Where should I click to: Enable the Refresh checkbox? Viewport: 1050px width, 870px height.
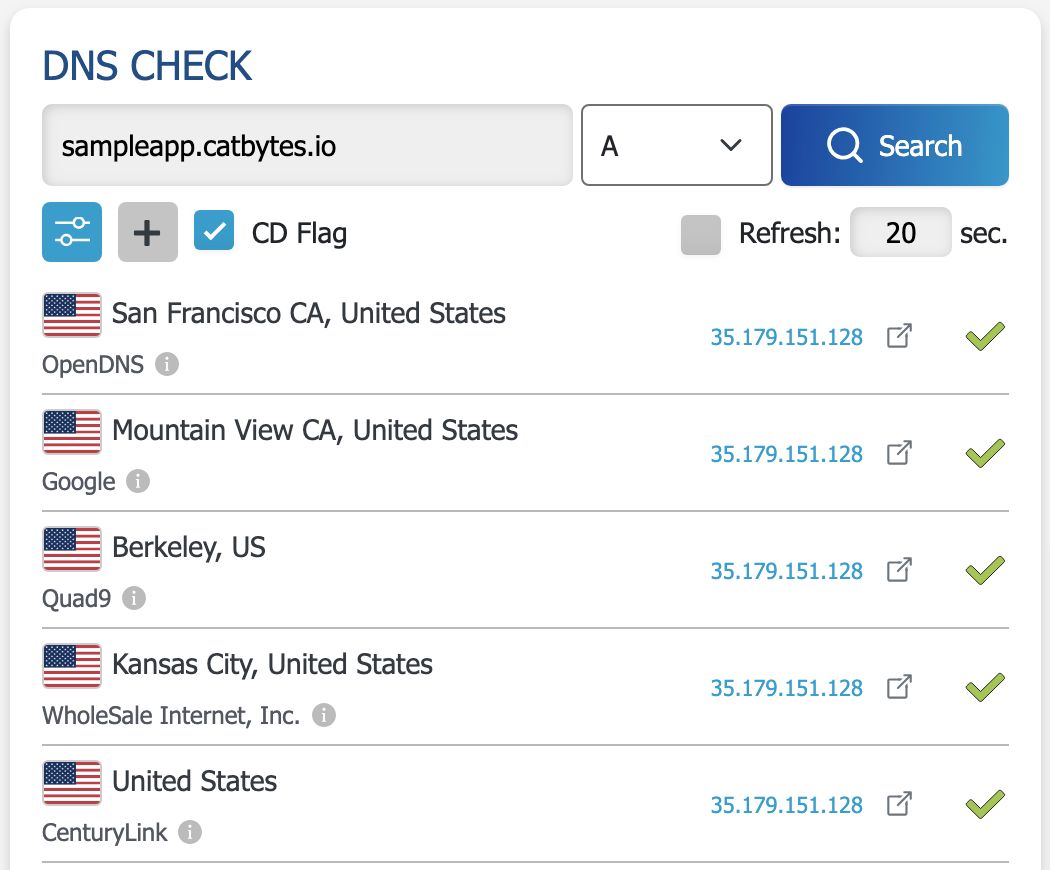(x=699, y=232)
